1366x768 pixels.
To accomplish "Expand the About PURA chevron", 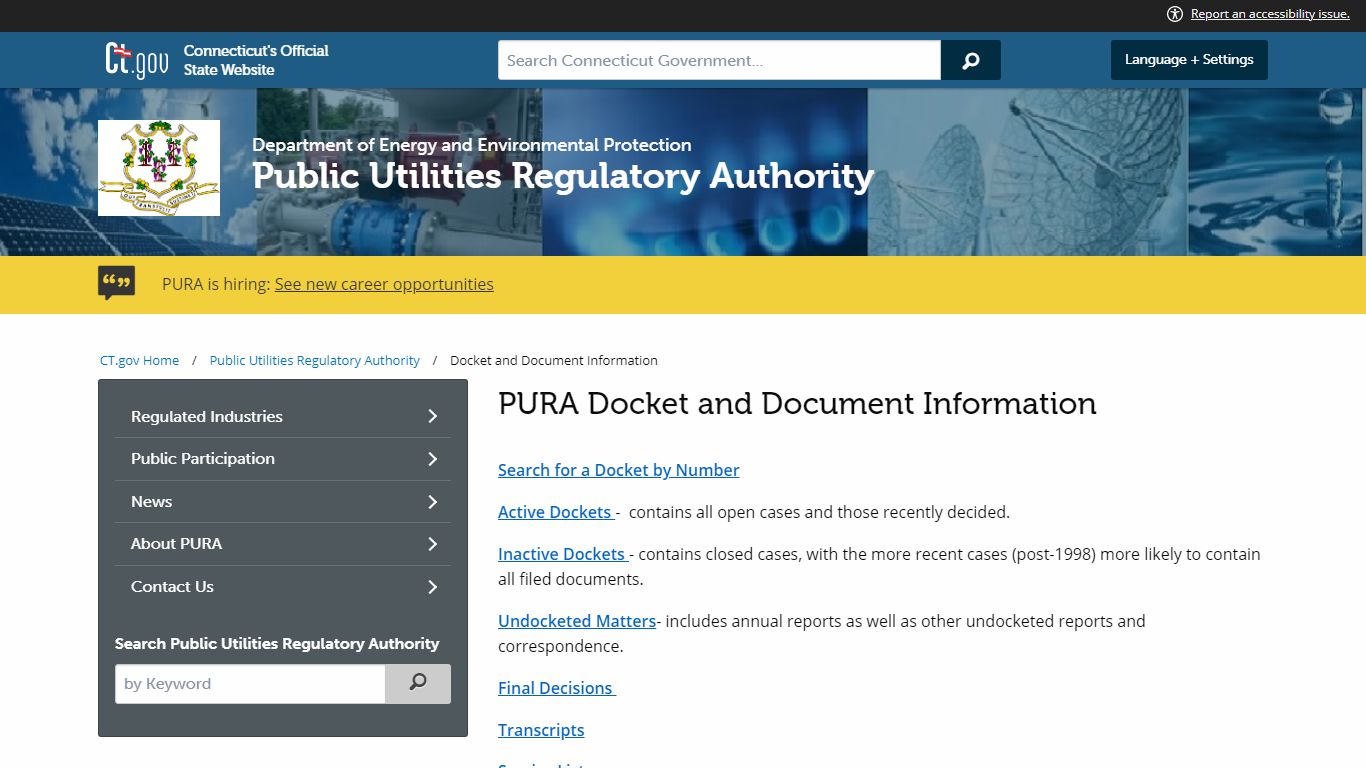I will [433, 544].
